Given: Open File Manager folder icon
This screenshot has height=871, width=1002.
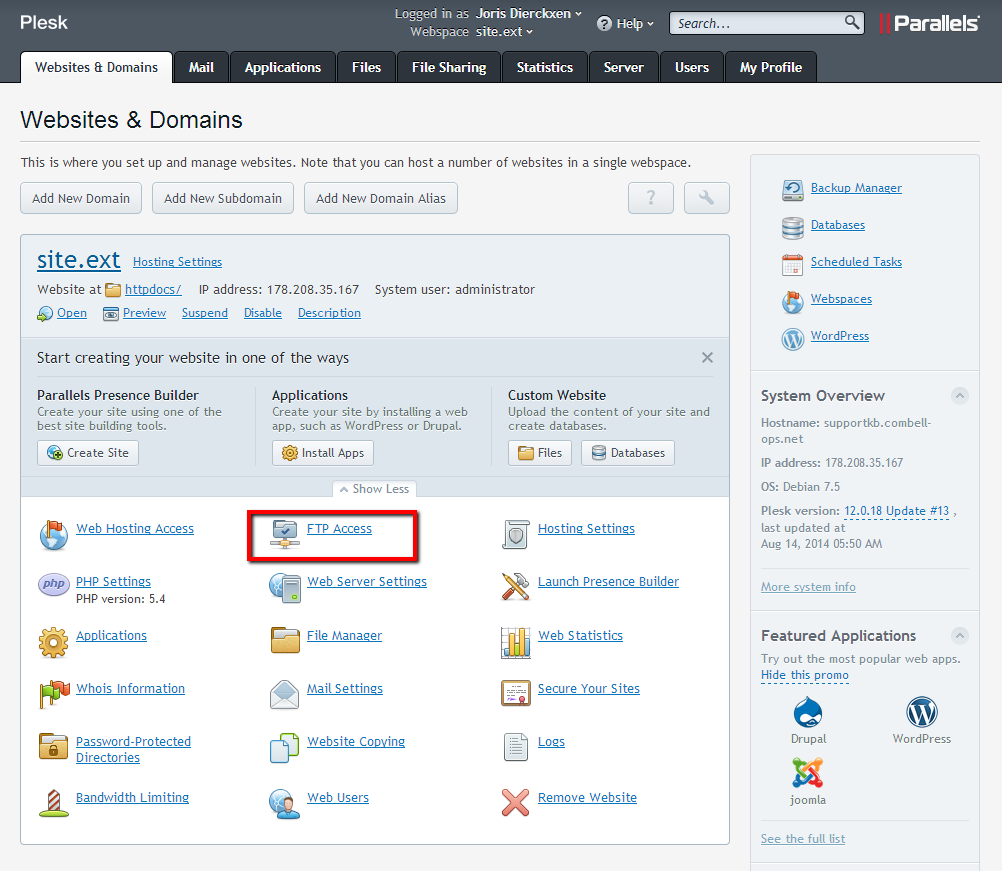Looking at the screenshot, I should (285, 640).
